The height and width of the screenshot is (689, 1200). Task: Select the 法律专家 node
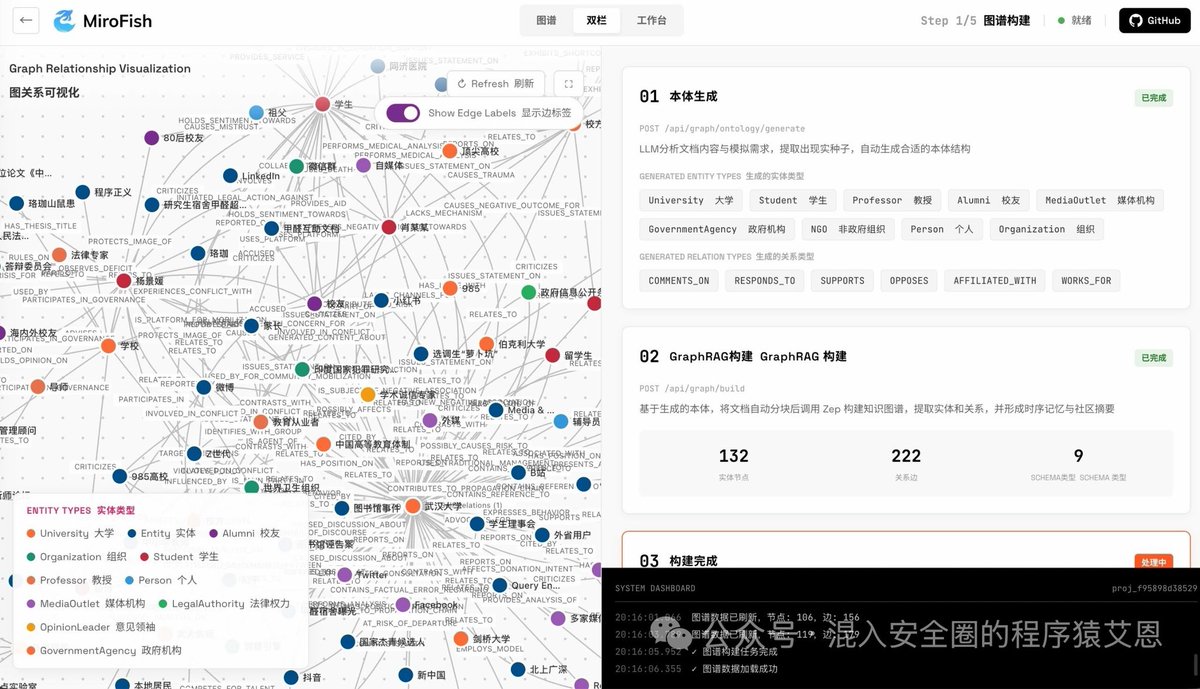[59, 255]
